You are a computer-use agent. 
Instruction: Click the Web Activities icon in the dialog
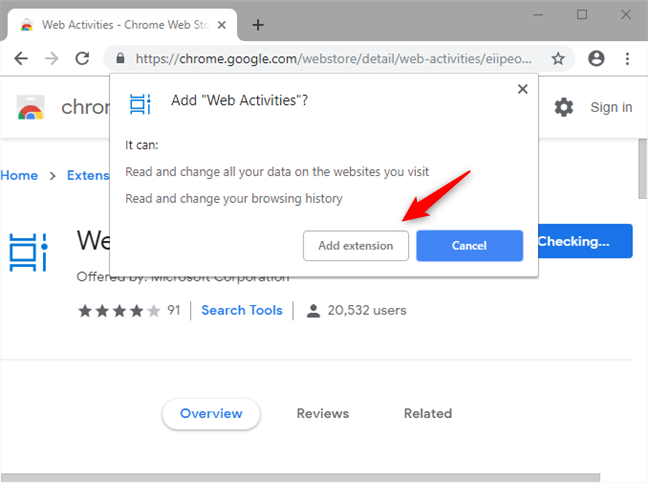tap(140, 104)
